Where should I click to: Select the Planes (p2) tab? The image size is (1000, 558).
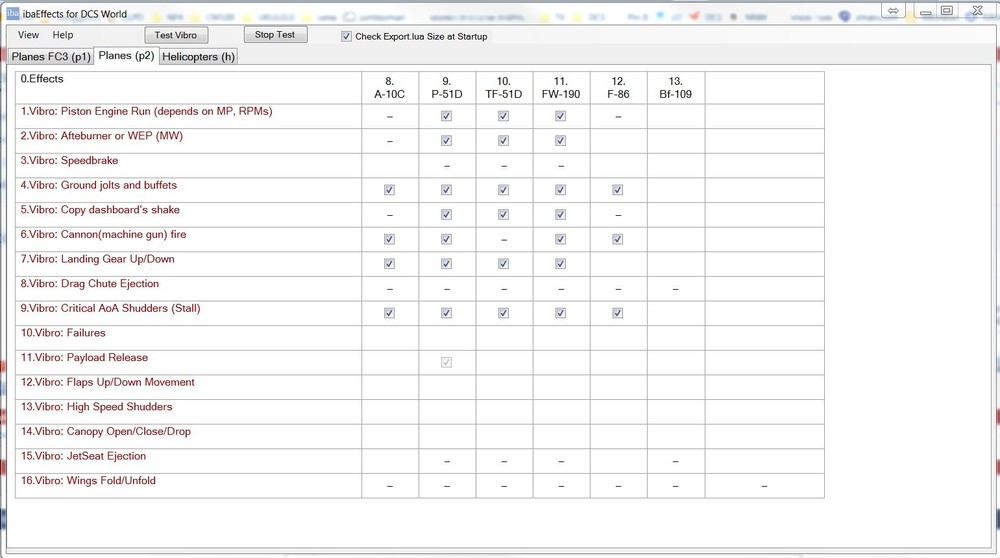126,55
